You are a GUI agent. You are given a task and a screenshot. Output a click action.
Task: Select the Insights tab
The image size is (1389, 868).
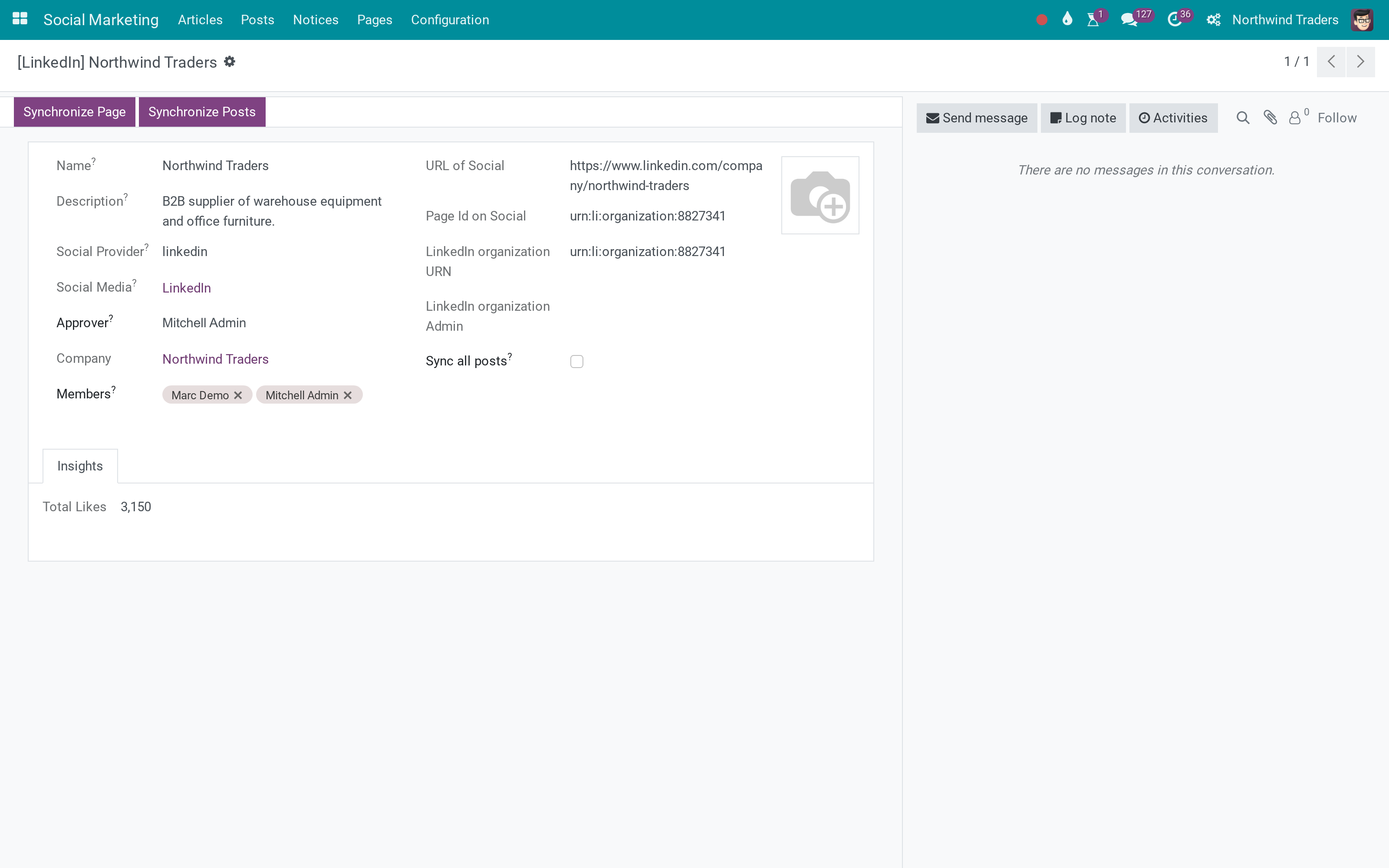(x=80, y=466)
